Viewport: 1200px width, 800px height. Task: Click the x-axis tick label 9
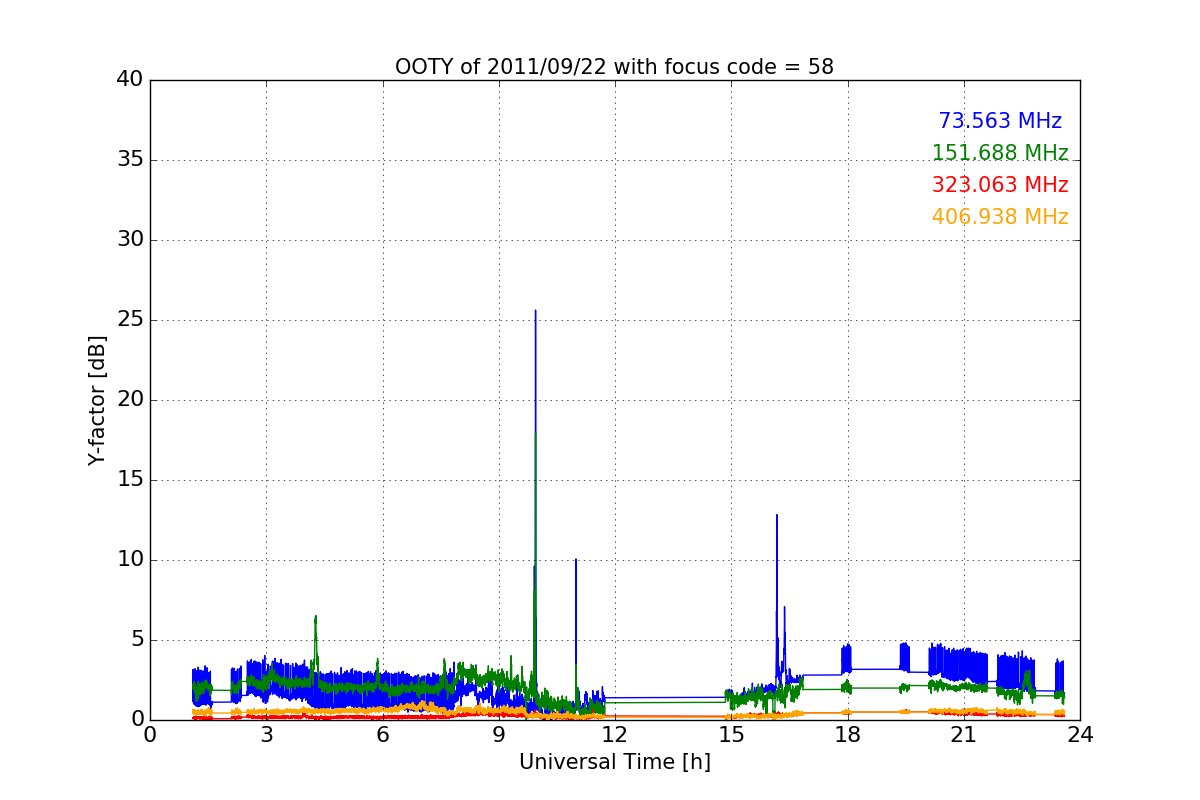pyautogui.click(x=499, y=735)
